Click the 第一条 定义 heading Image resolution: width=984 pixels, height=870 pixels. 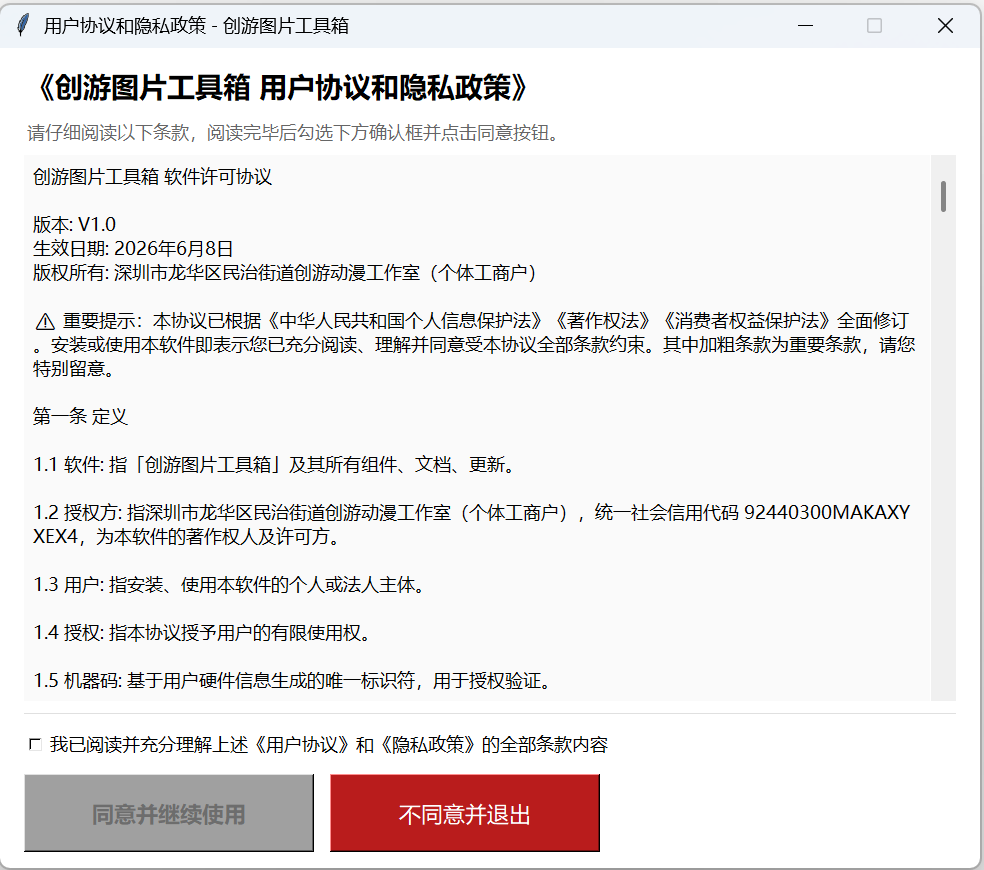pyautogui.click(x=80, y=416)
